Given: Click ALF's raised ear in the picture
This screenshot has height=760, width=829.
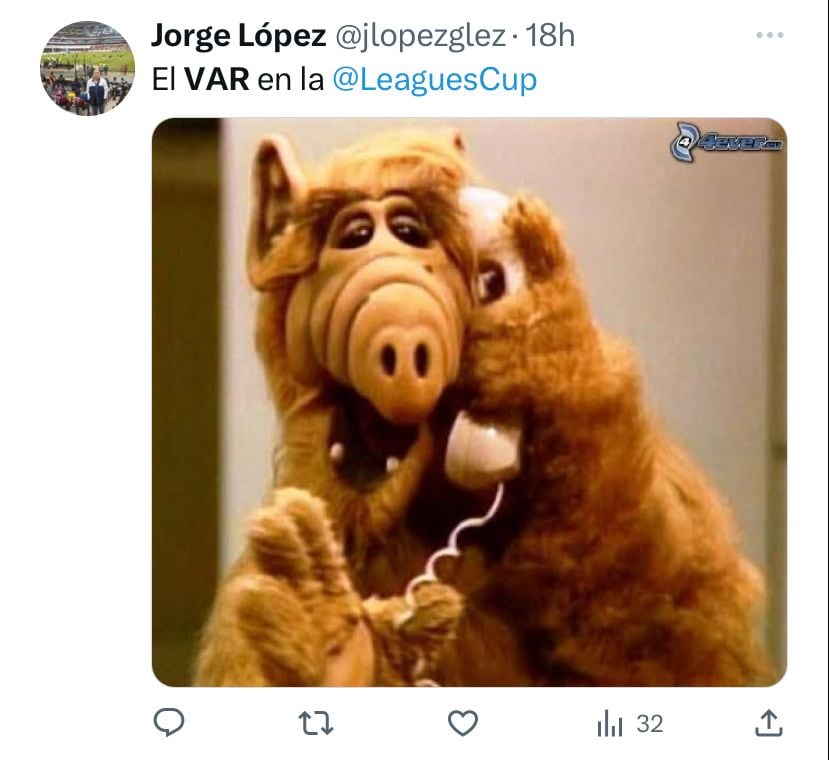Looking at the screenshot, I should tap(278, 212).
